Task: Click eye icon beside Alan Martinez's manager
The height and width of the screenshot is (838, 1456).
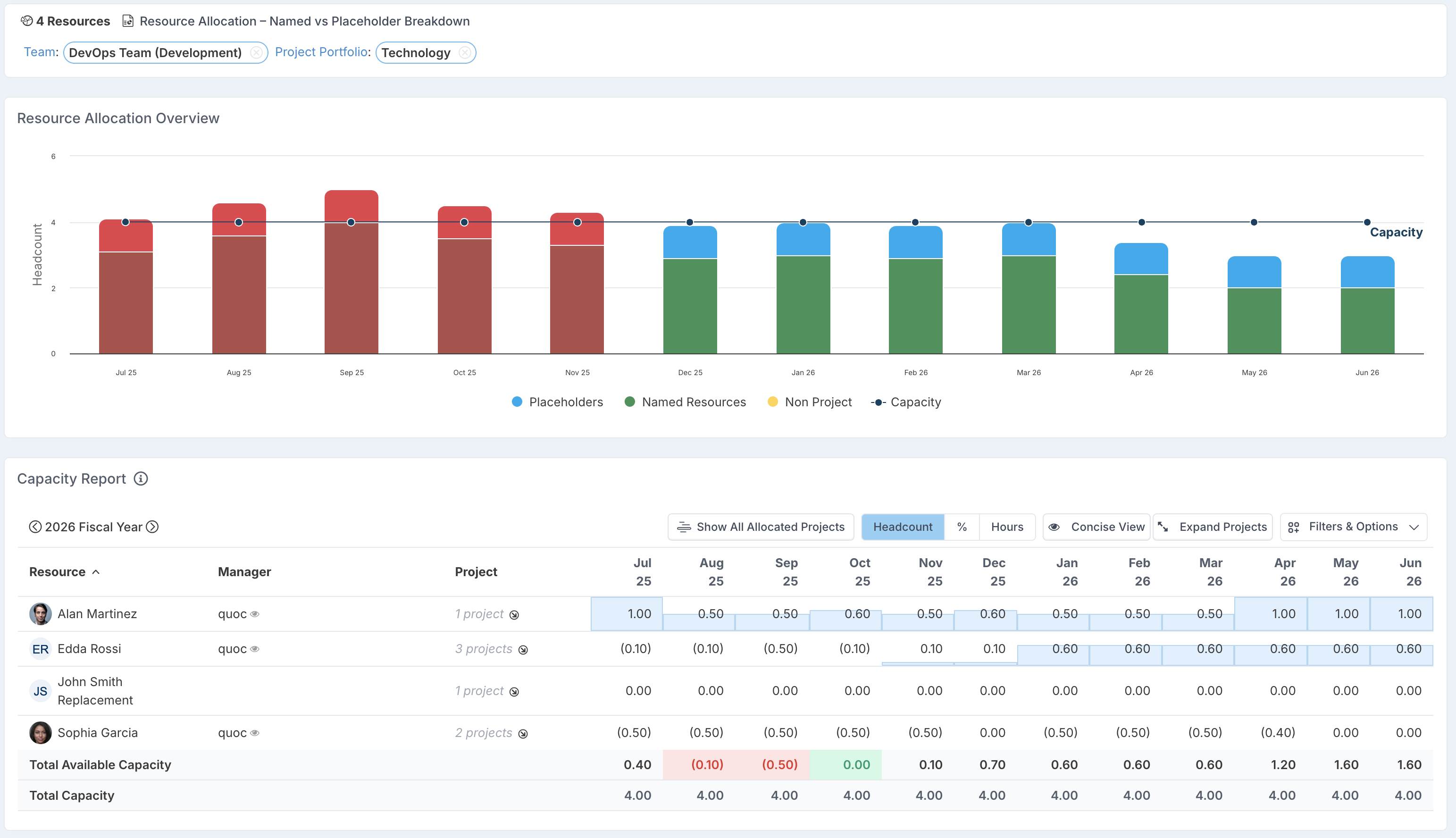Action: click(255, 614)
